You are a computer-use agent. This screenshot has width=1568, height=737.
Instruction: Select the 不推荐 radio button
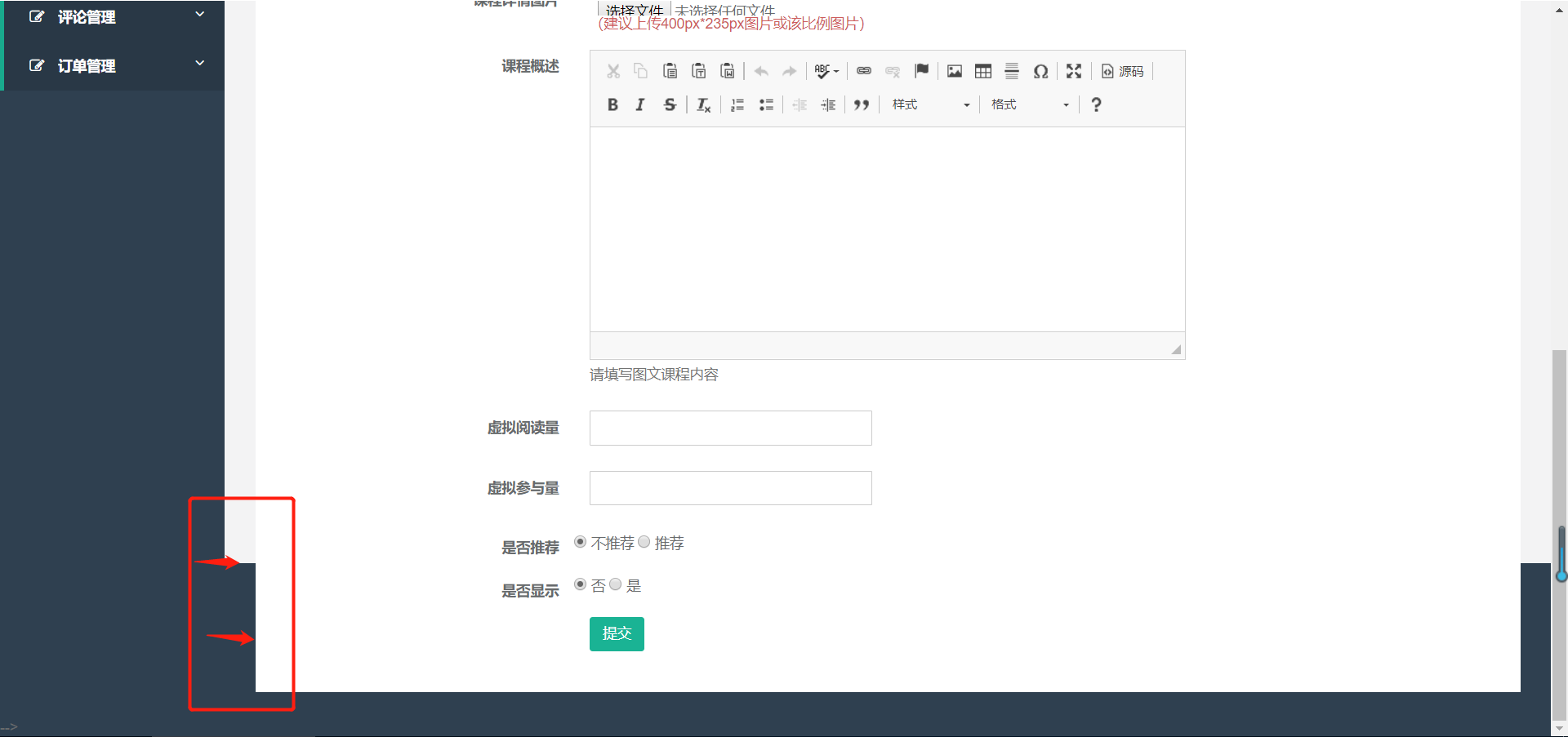(x=580, y=542)
